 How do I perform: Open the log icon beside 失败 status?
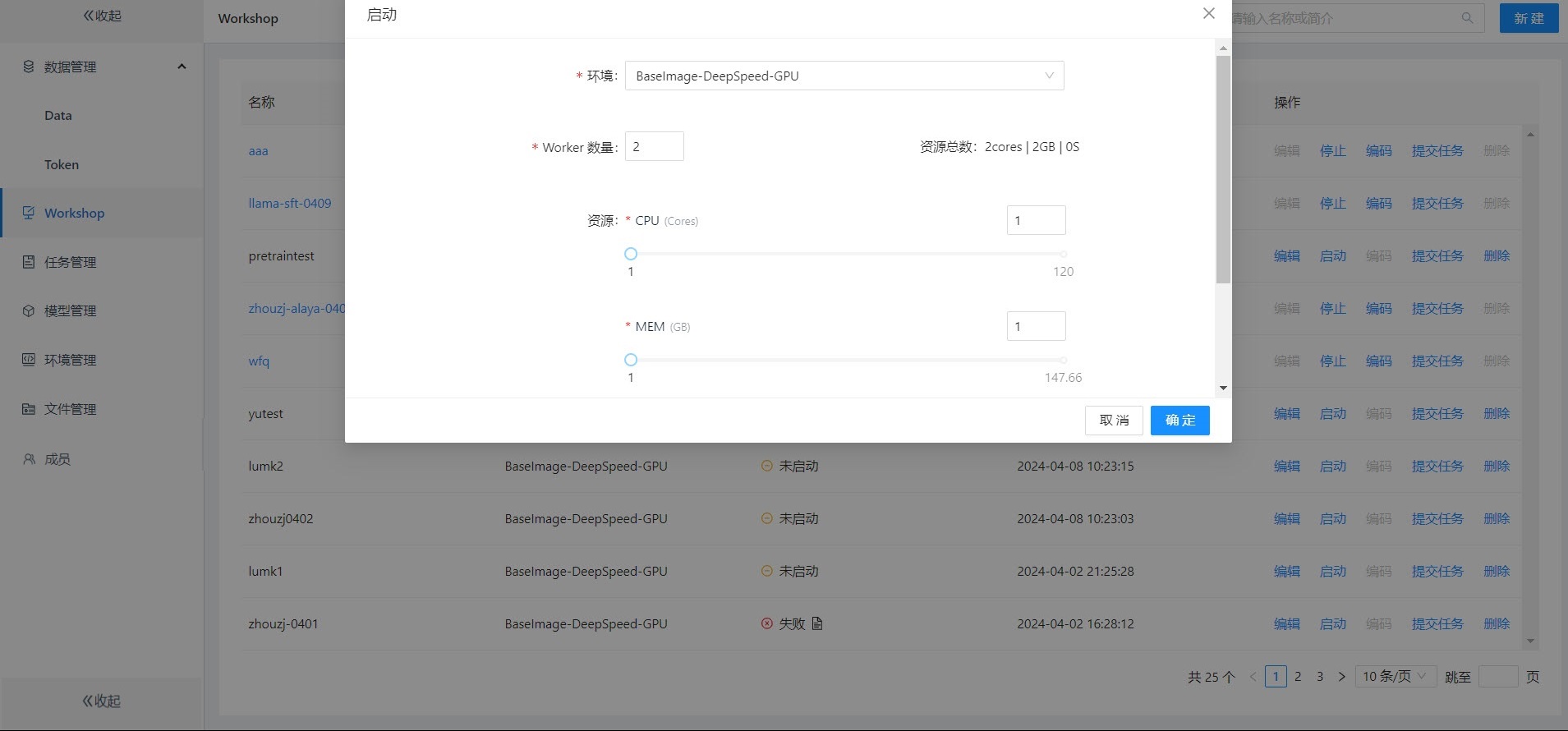(816, 623)
